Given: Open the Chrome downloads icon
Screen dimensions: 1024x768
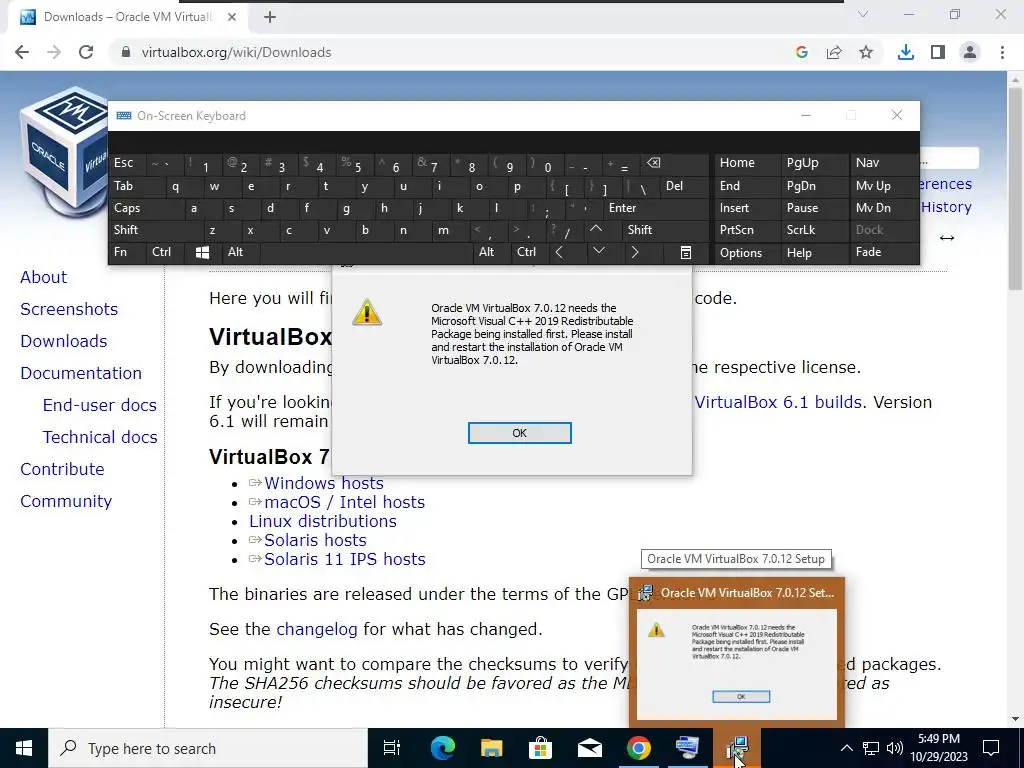Looking at the screenshot, I should pyautogui.click(x=905, y=52).
